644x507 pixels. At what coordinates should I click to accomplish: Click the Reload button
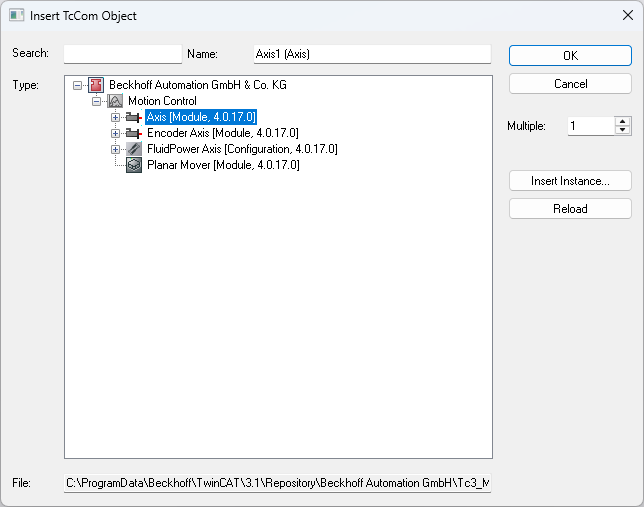tap(570, 209)
